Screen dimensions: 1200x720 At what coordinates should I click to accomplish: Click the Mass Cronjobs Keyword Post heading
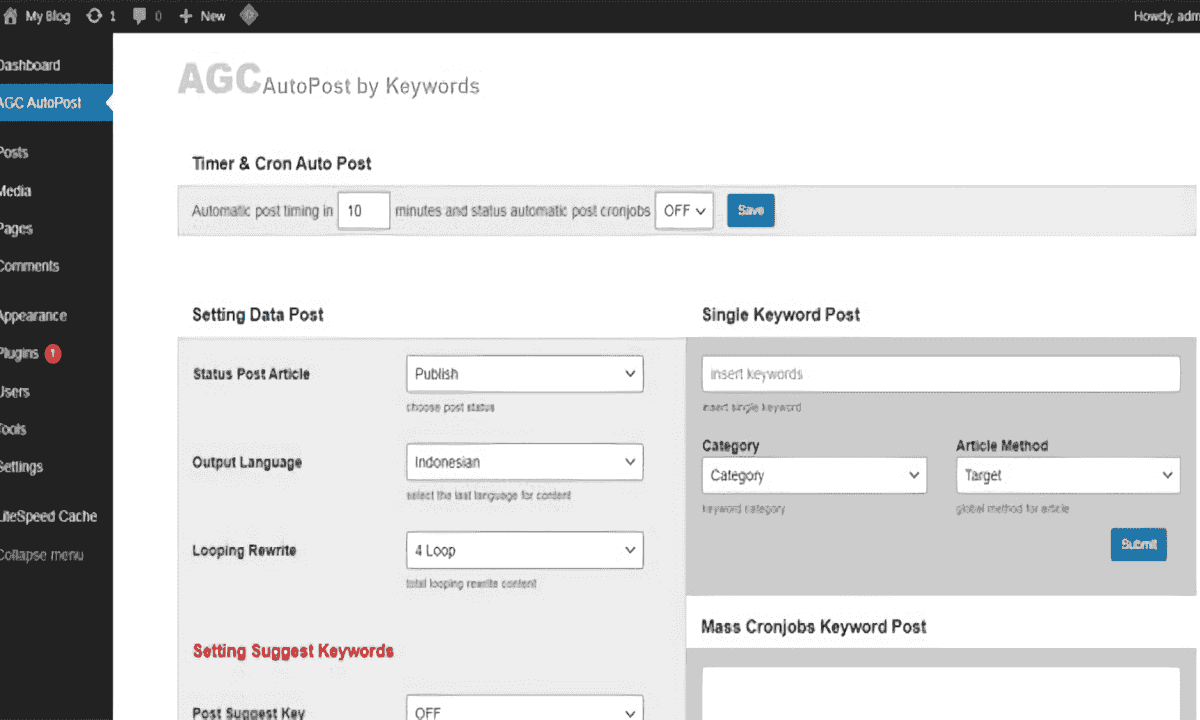814,627
